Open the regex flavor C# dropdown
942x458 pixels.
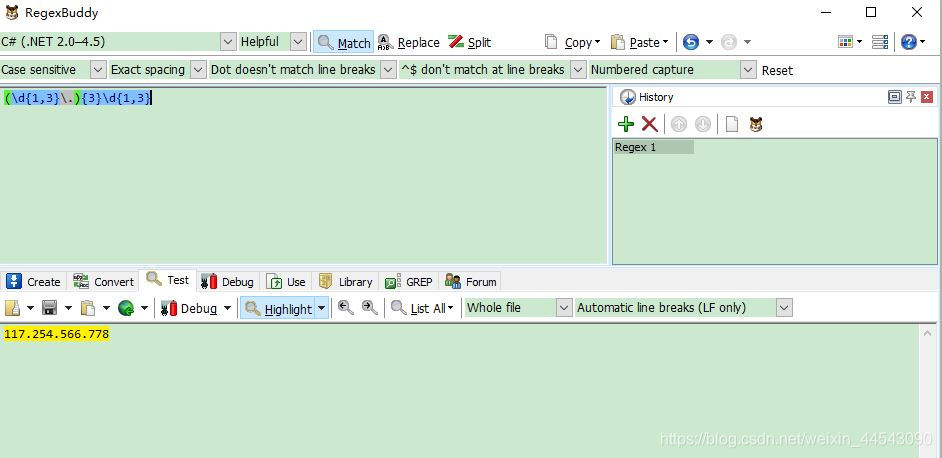click(x=228, y=41)
